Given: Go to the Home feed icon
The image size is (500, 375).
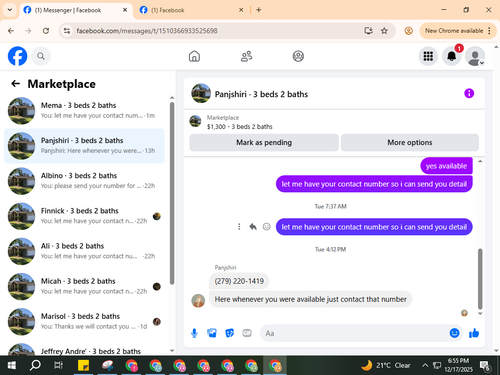Looking at the screenshot, I should pyautogui.click(x=194, y=56).
